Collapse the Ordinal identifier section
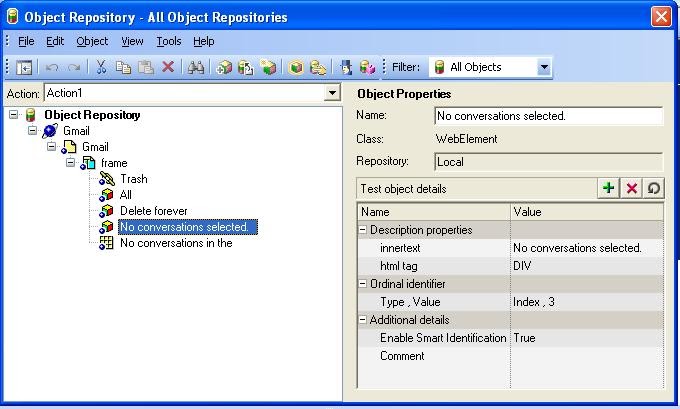This screenshot has width=680, height=409. point(363,284)
